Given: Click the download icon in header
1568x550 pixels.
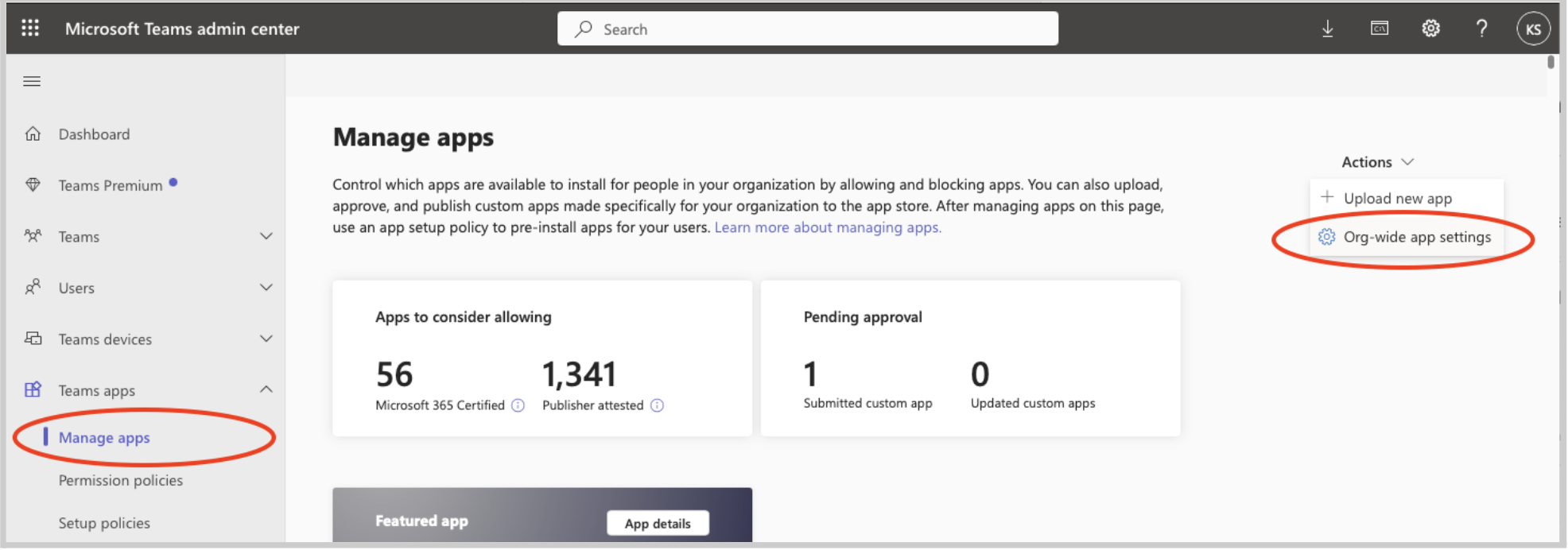Looking at the screenshot, I should pos(1327,29).
